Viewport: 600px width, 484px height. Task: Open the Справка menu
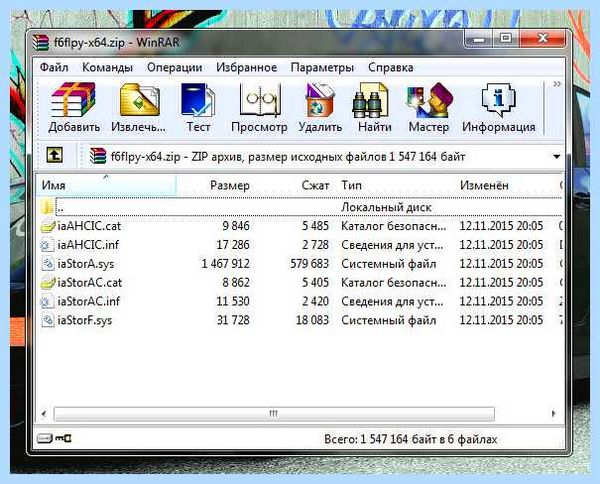pyautogui.click(x=390, y=67)
